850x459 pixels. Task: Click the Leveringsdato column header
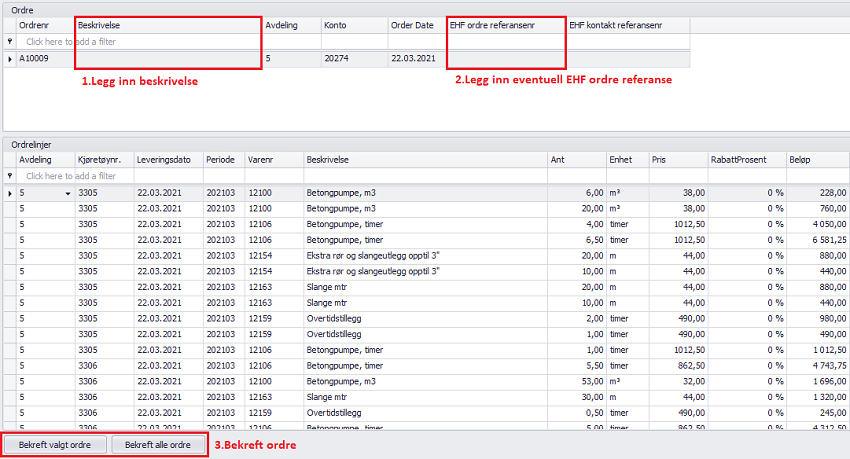(167, 159)
